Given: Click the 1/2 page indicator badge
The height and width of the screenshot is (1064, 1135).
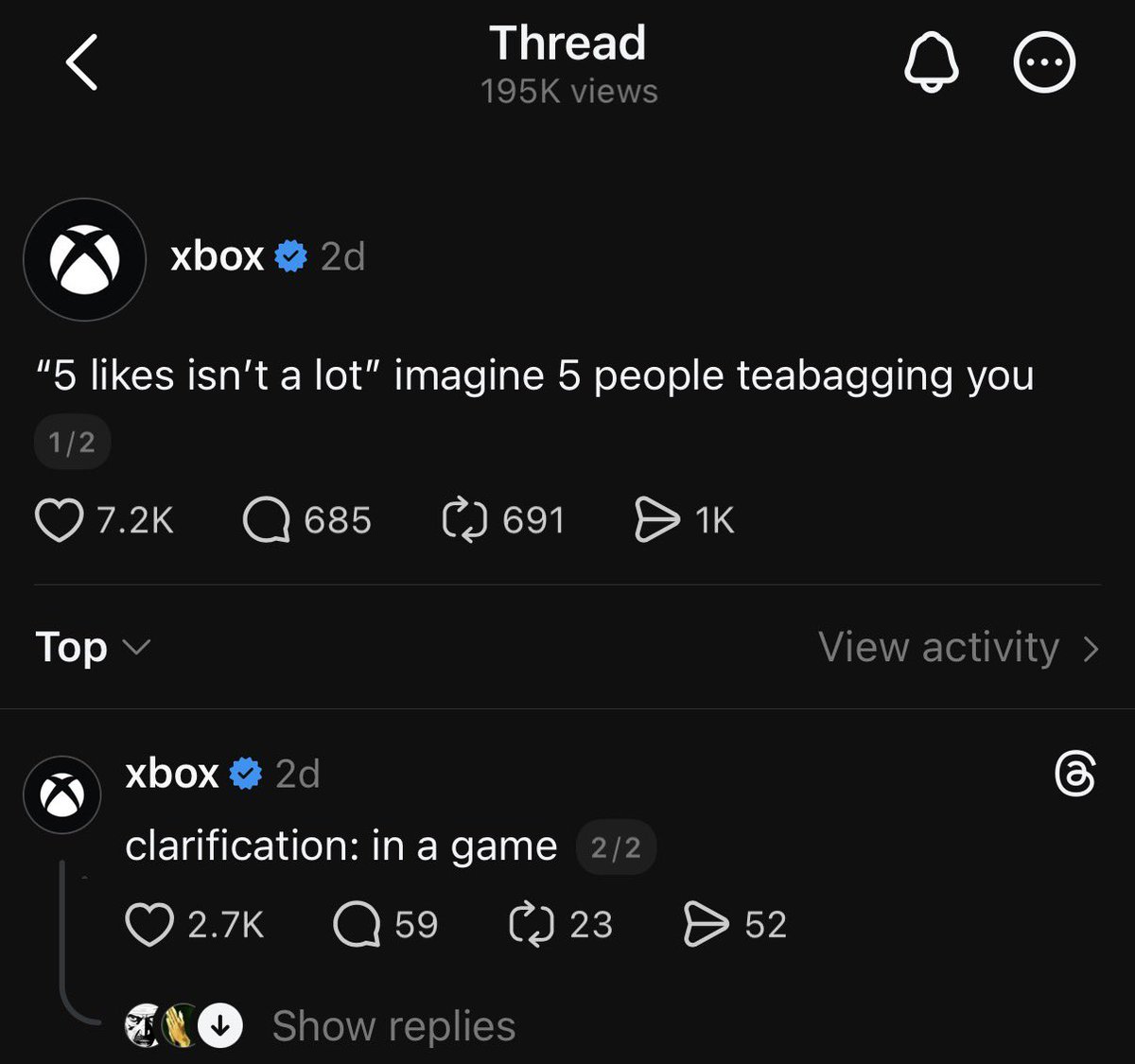Looking at the screenshot, I should (x=72, y=441).
